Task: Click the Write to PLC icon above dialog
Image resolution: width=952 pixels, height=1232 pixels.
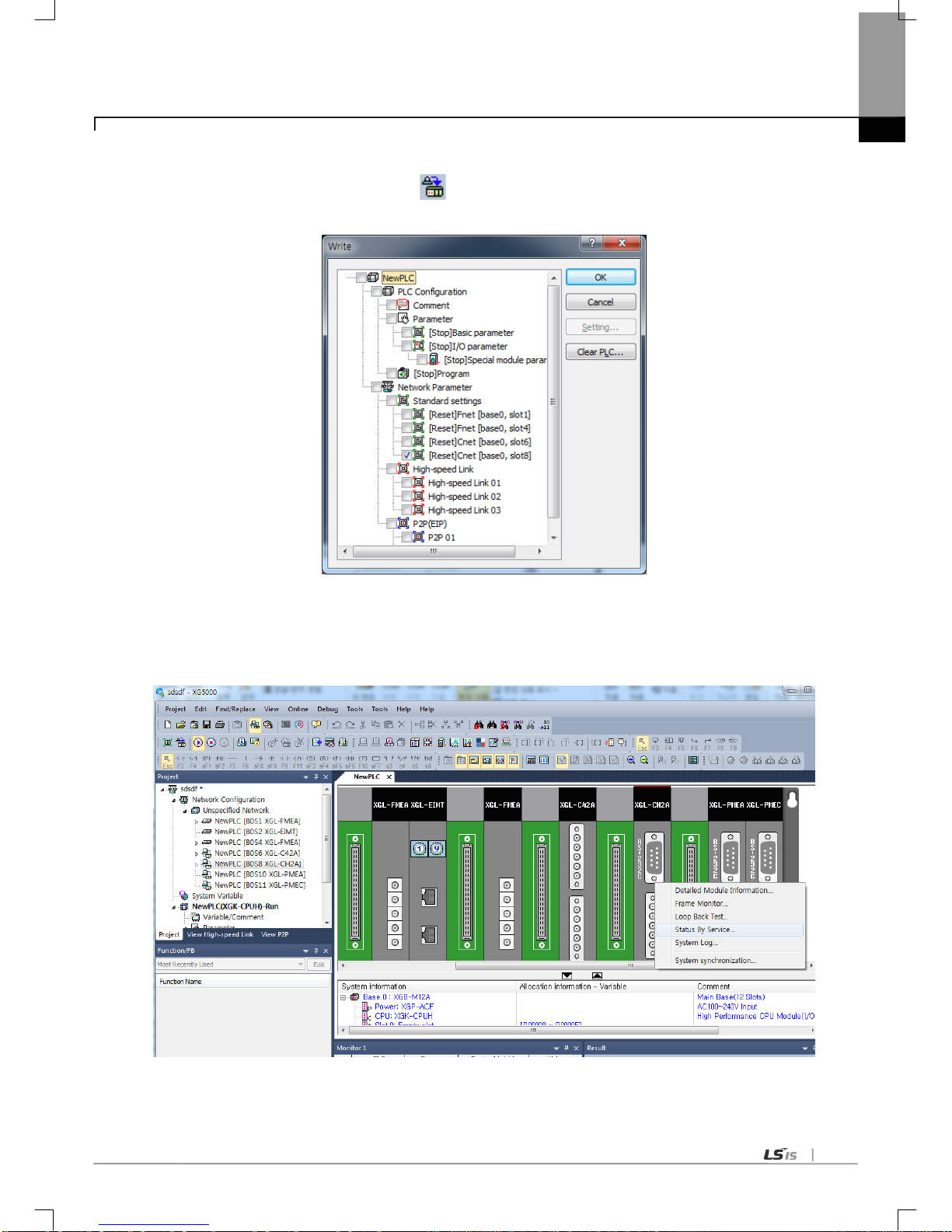Action: [433, 187]
